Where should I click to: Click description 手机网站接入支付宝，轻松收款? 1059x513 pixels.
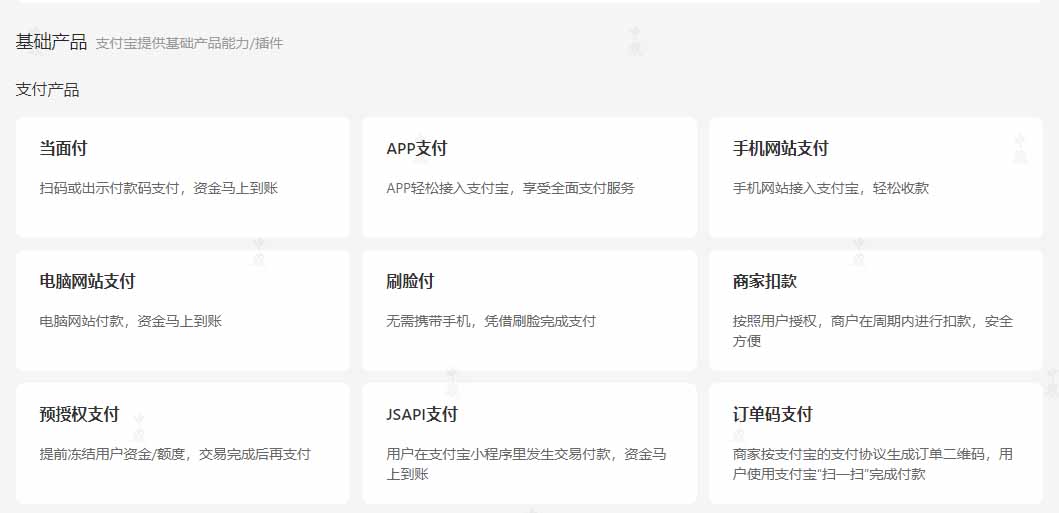[830, 188]
